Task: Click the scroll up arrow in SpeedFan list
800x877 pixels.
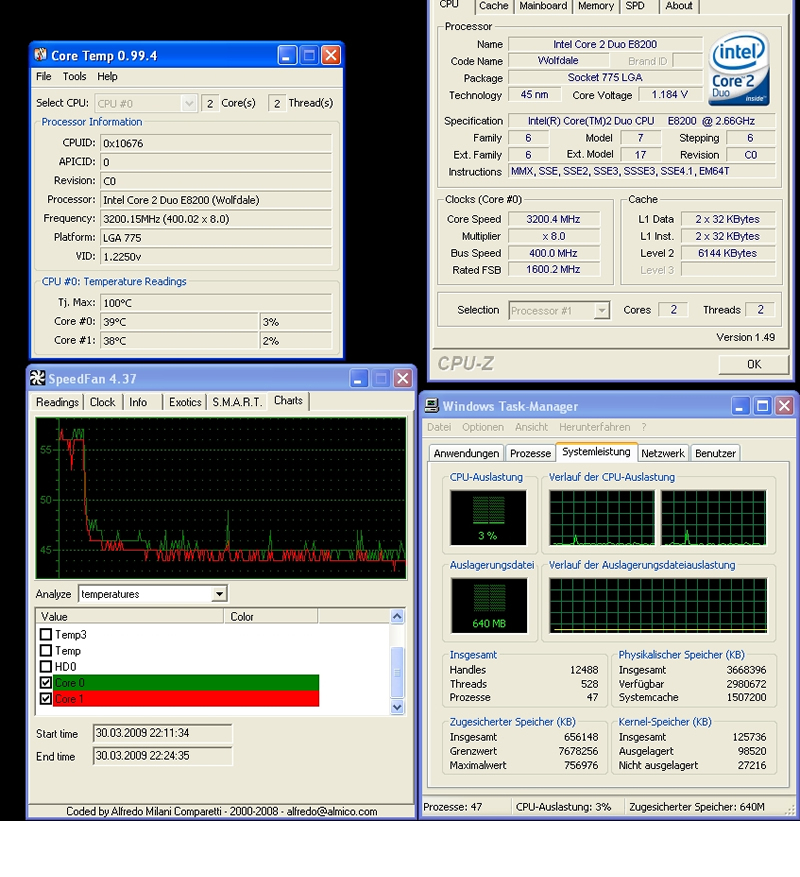Action: point(397,616)
